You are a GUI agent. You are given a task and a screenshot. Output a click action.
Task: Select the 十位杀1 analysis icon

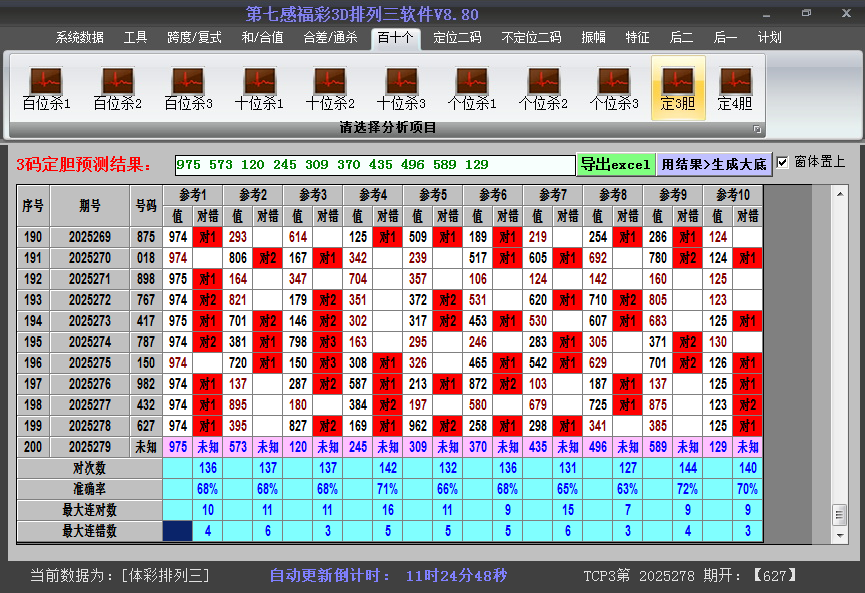click(258, 82)
